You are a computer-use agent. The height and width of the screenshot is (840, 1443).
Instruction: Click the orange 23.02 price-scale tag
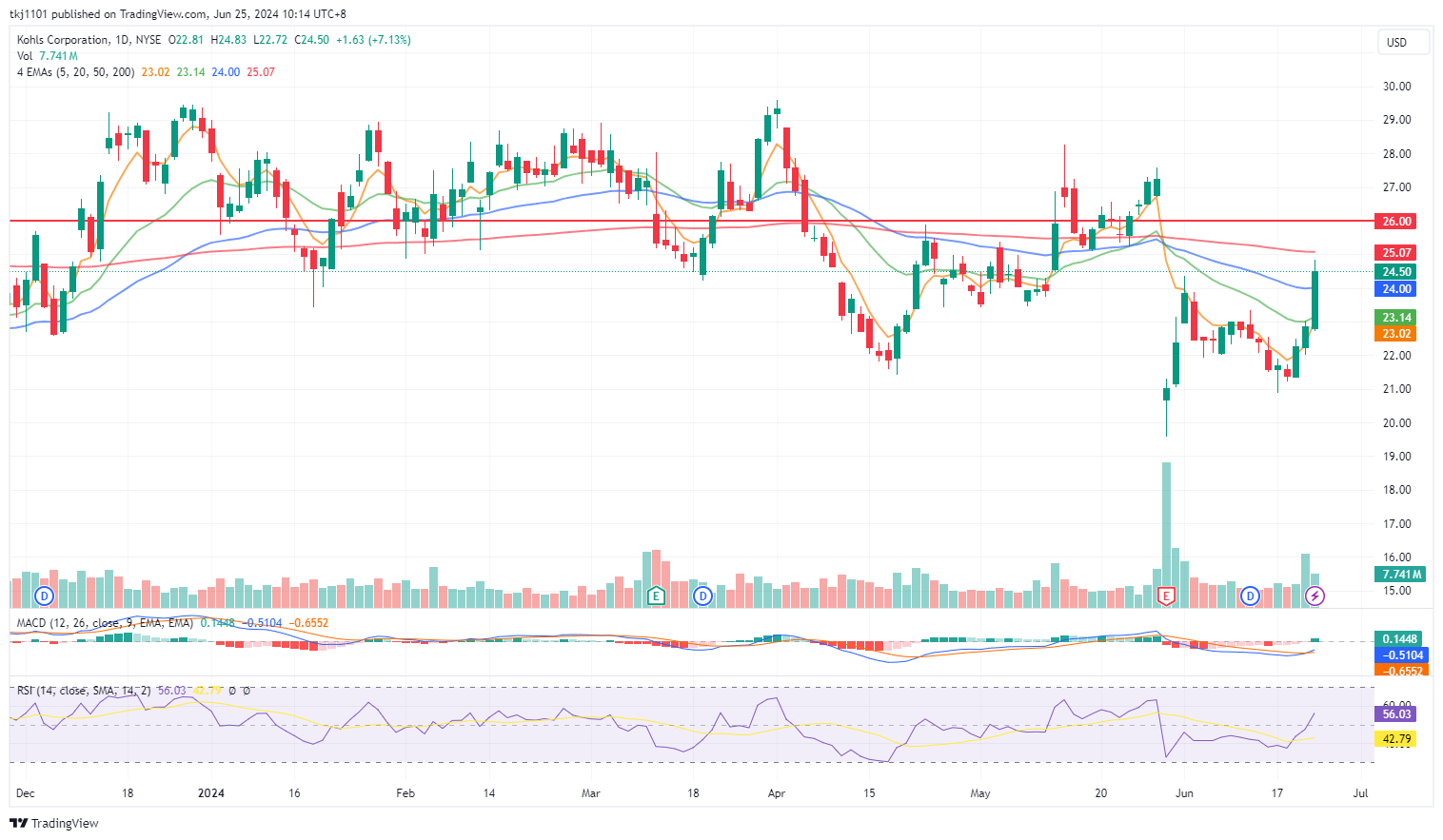(x=1396, y=333)
